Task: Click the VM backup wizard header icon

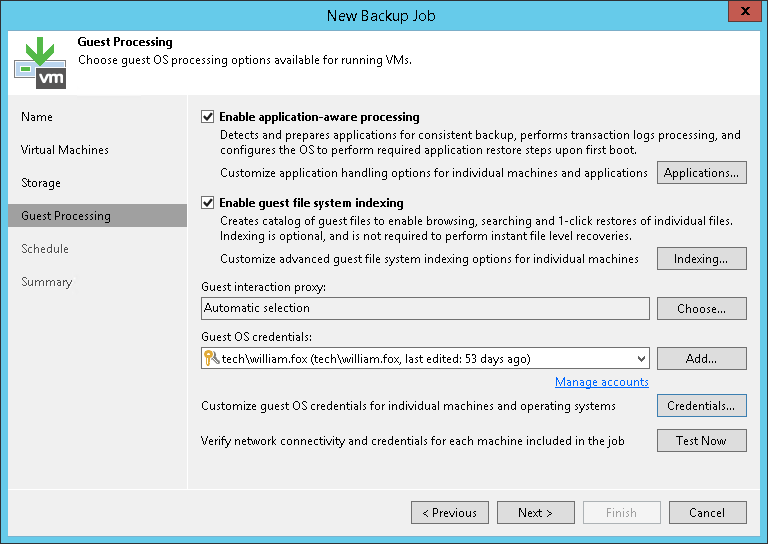Action: coord(40,62)
